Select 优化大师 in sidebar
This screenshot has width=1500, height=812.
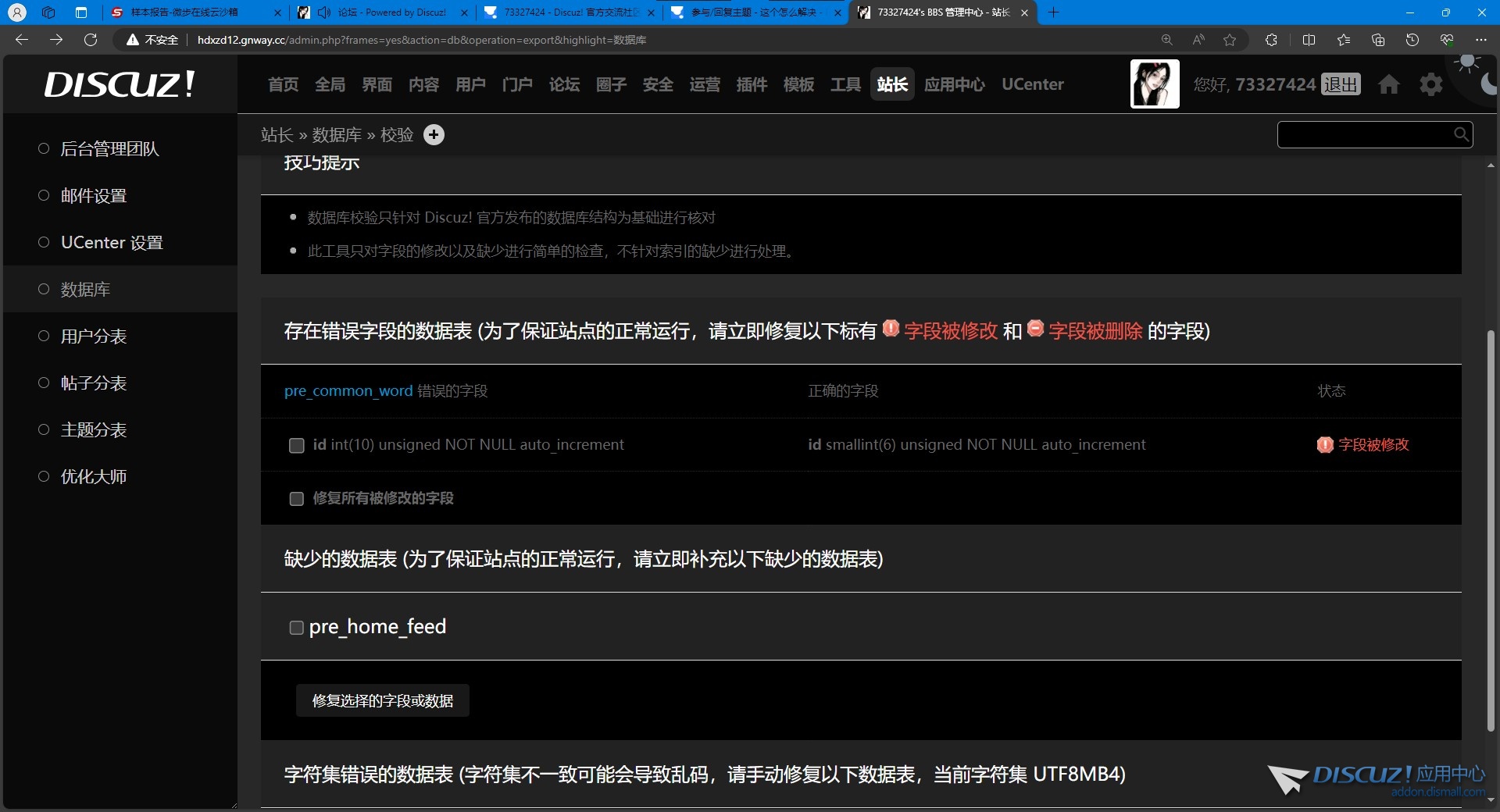click(94, 477)
